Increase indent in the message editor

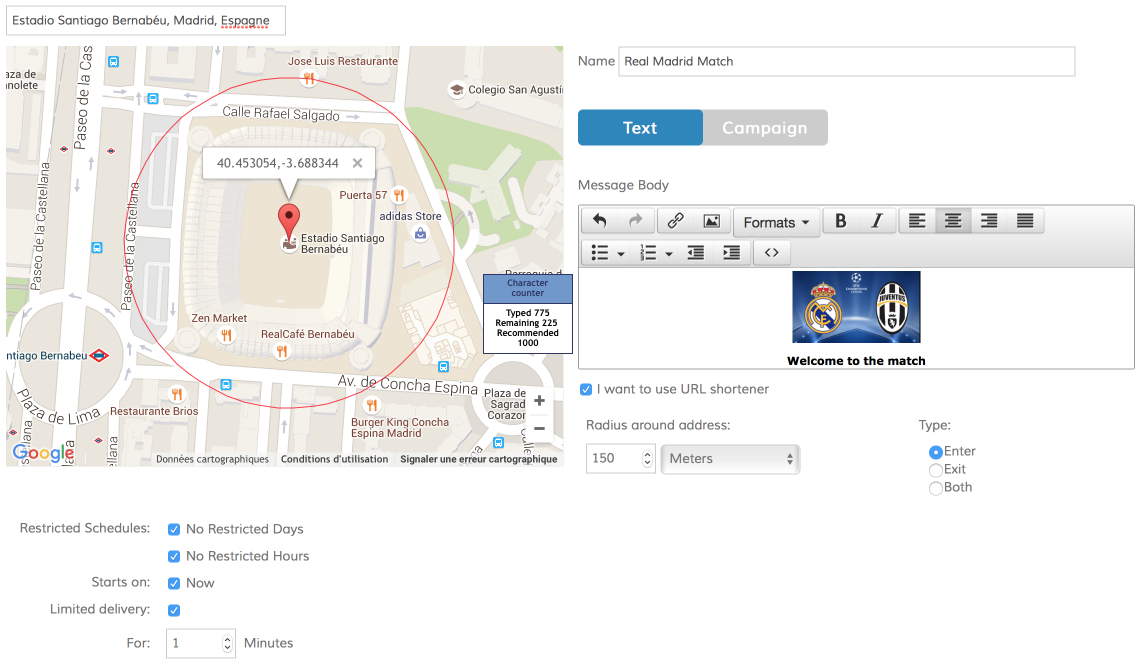731,253
